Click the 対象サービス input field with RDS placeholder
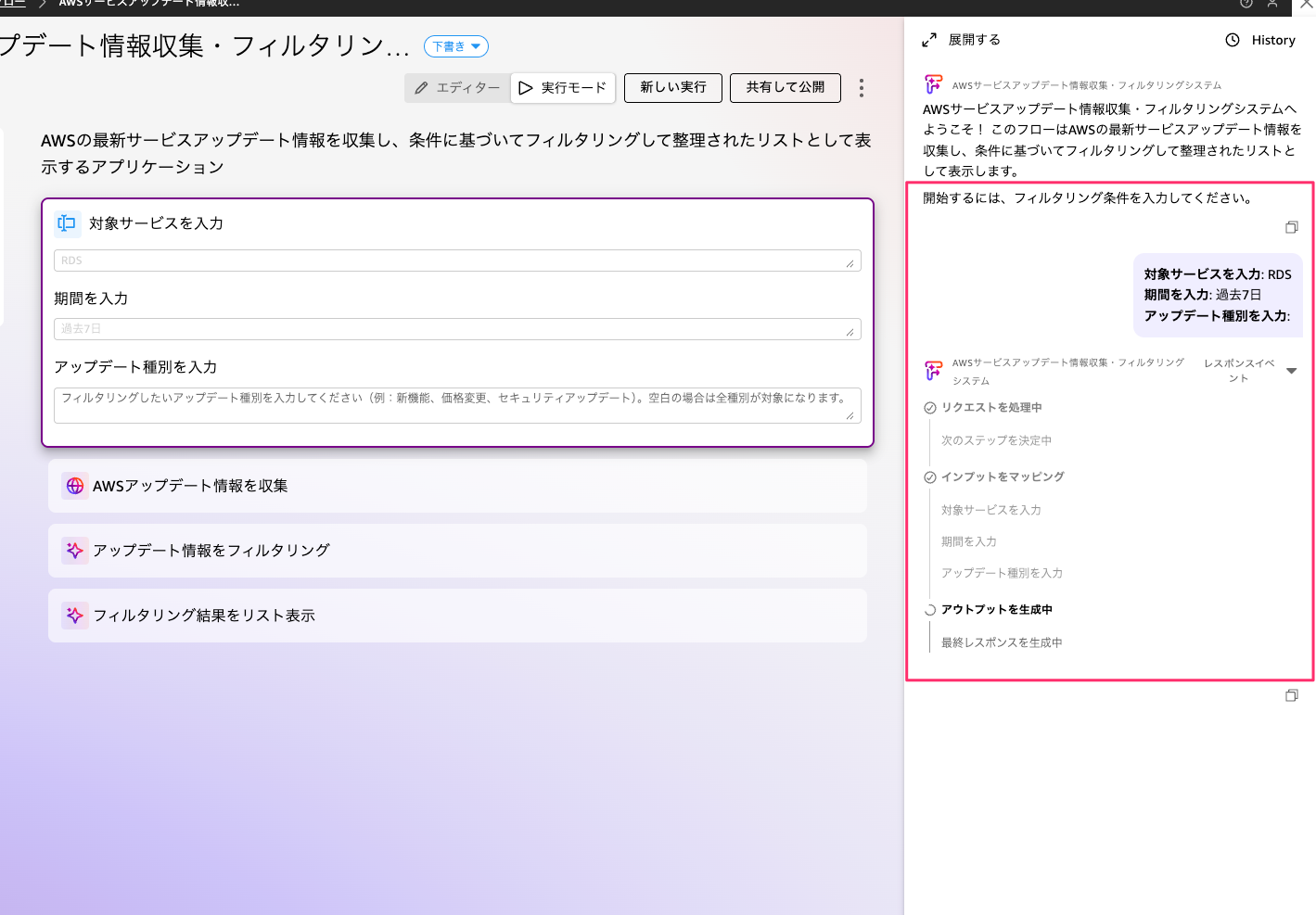Screen dimensions: 1316x915 (x=456, y=261)
